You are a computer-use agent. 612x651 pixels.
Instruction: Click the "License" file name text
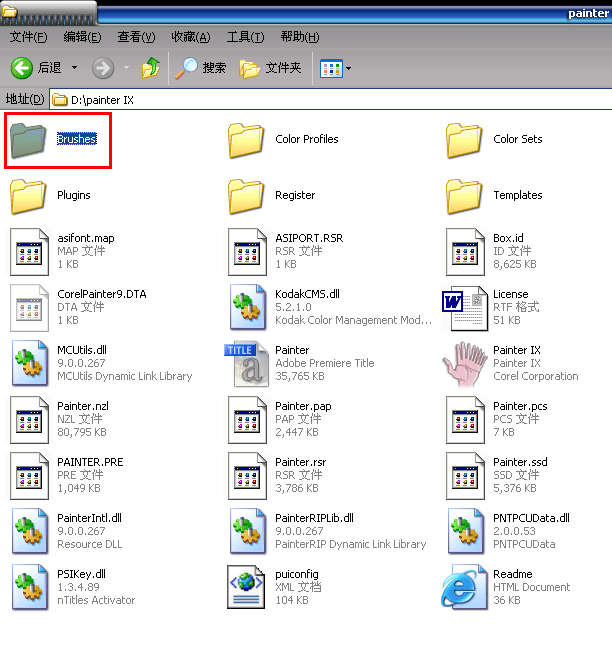click(511, 294)
